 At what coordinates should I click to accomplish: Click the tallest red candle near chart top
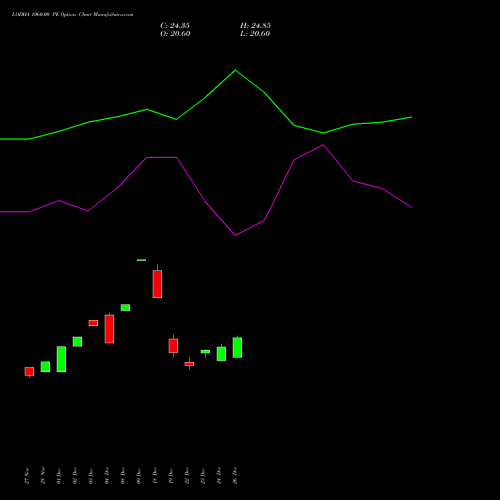(x=157, y=284)
